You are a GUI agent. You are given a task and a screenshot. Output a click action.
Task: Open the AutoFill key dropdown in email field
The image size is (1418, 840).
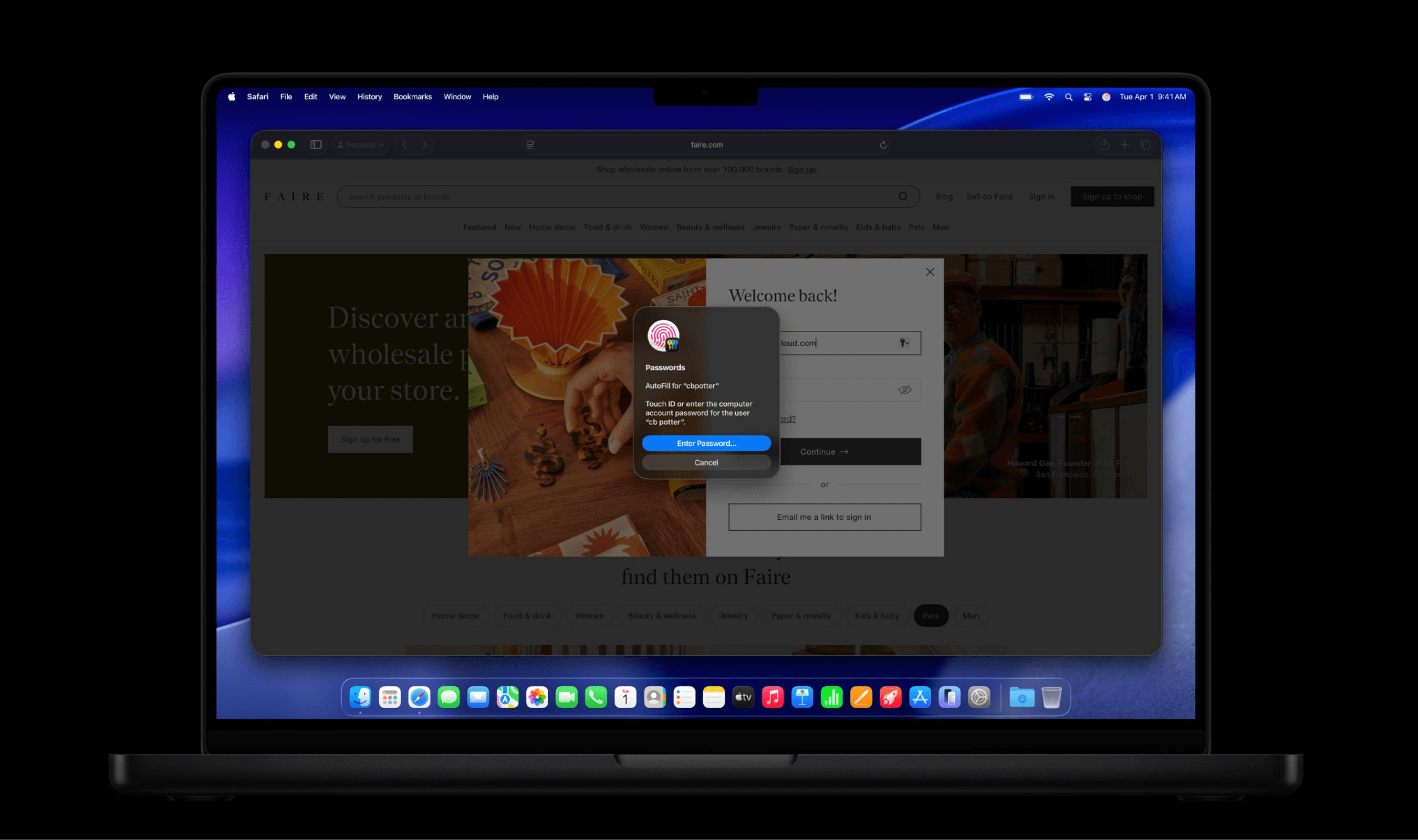tap(904, 342)
